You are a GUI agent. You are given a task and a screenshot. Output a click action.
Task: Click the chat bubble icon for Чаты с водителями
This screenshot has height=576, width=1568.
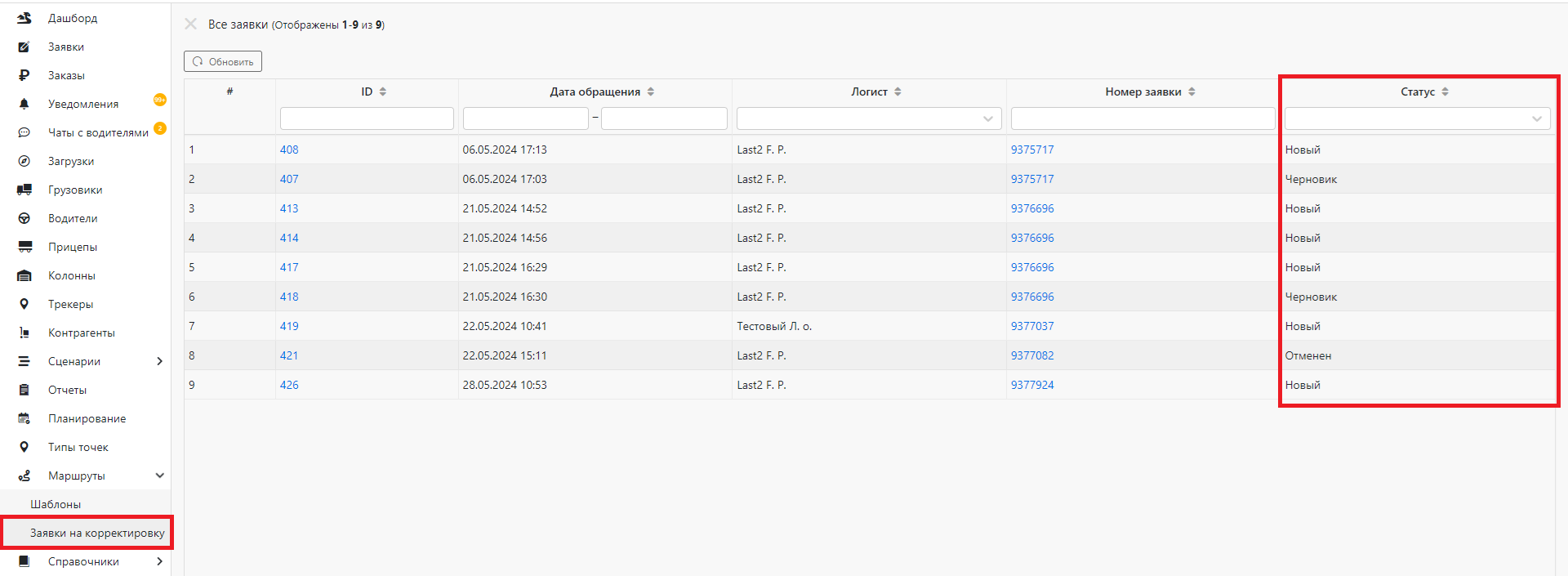24,132
